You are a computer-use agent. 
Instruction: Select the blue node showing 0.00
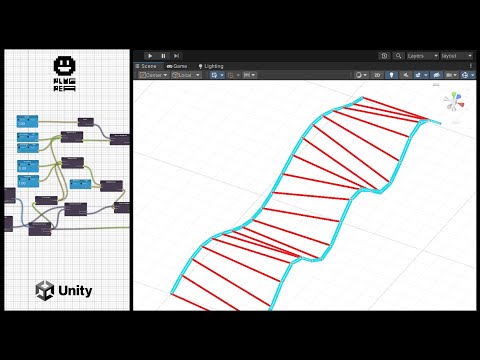point(28,166)
